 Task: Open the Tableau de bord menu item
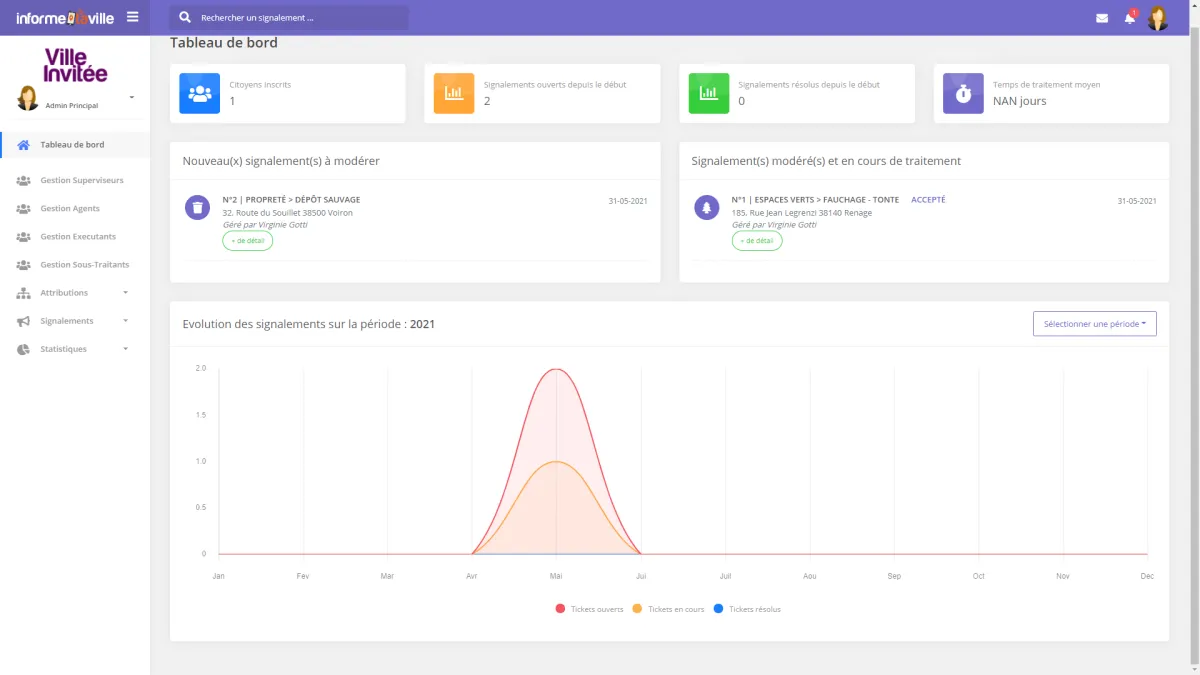(75, 145)
